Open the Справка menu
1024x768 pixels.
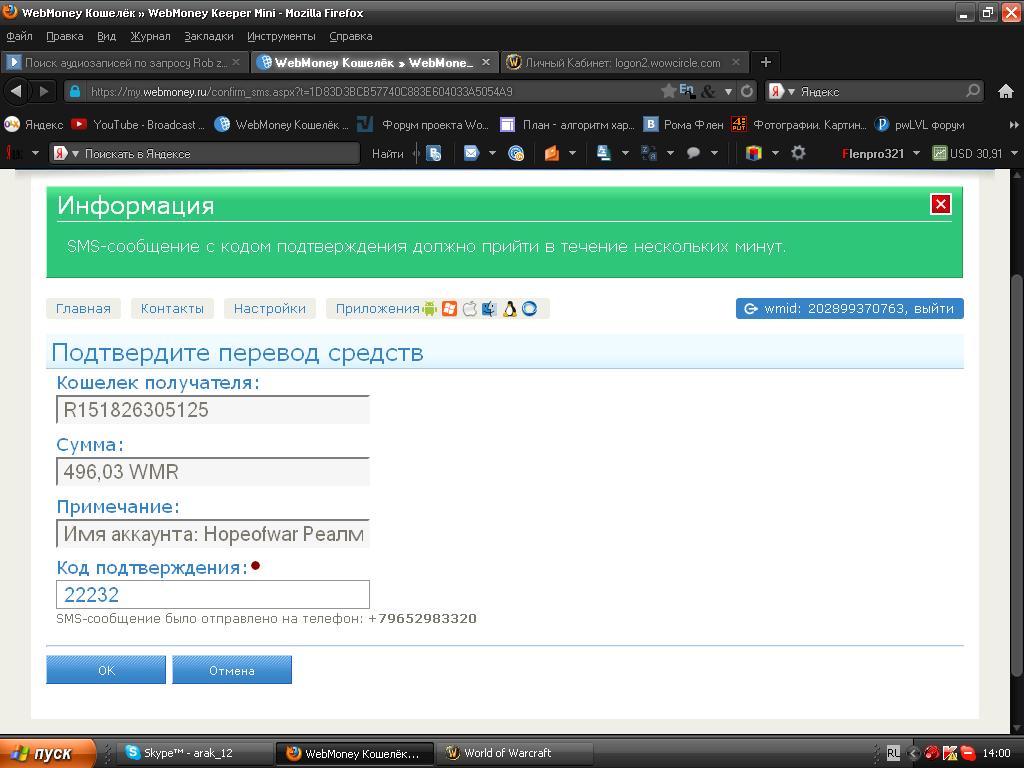click(x=351, y=36)
